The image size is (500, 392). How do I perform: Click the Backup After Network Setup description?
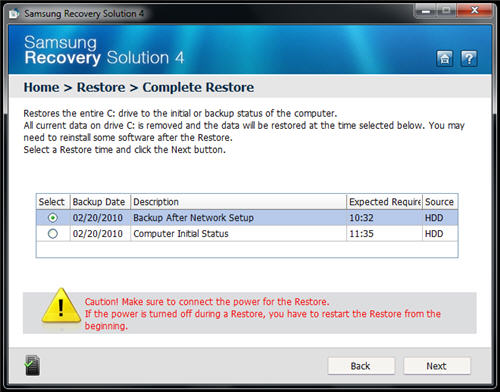(x=193, y=218)
